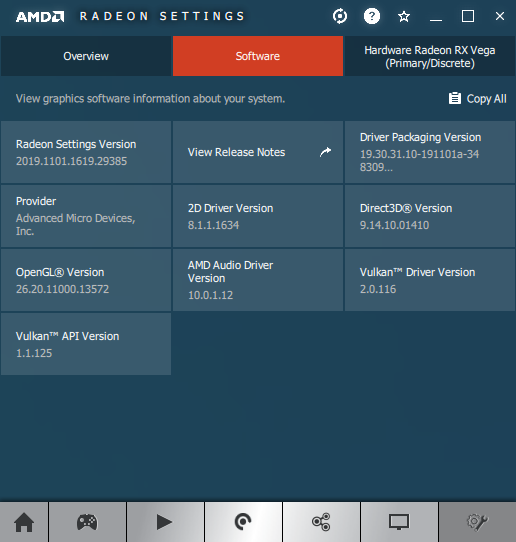Open ReLive section icon
The image size is (516, 542).
[243, 522]
